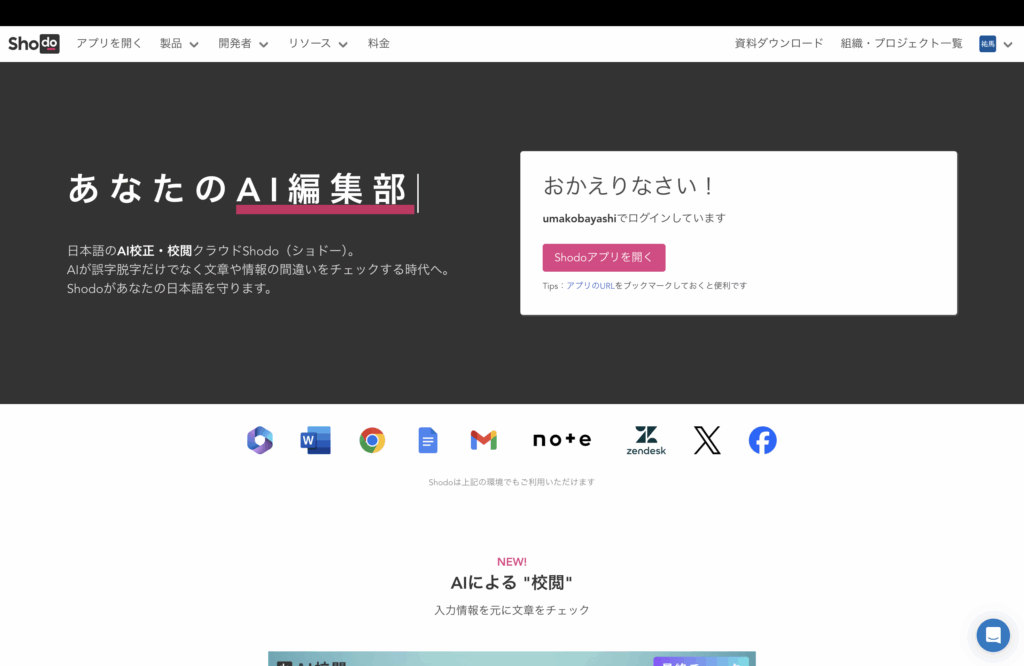1024x666 pixels.
Task: Click the Shodoアプリを開く button
Action: tap(604, 257)
